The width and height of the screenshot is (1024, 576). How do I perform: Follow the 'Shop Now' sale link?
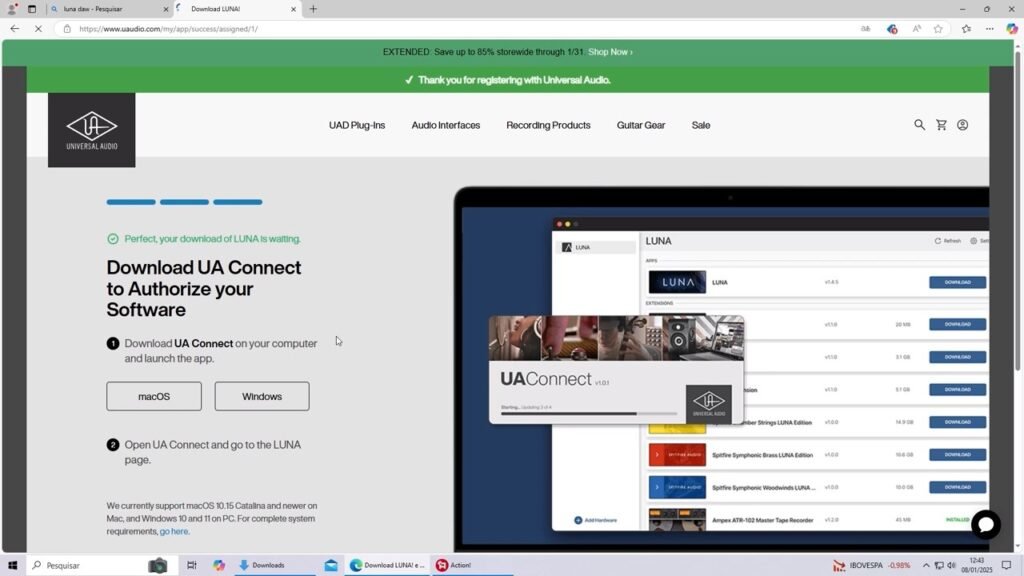coord(610,52)
